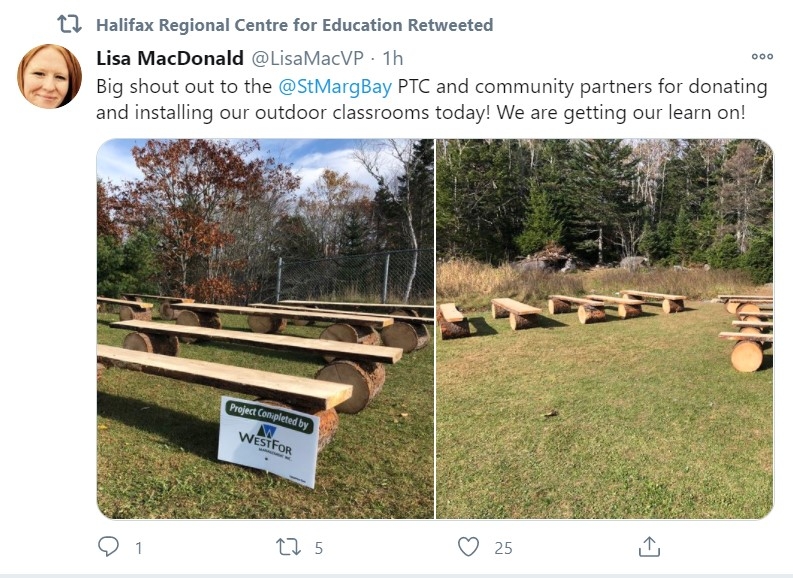
Task: Click the retweet count of 5
Action: (x=318, y=547)
